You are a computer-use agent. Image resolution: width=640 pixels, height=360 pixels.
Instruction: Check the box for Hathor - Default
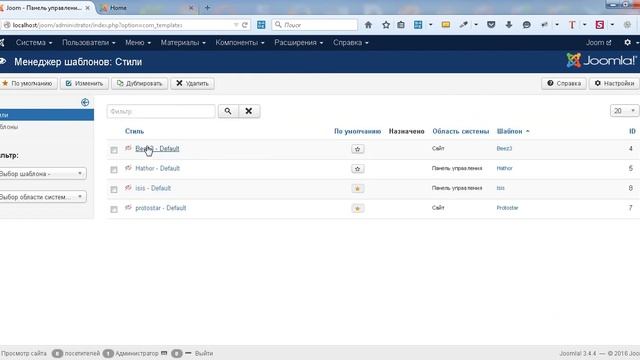(x=114, y=169)
